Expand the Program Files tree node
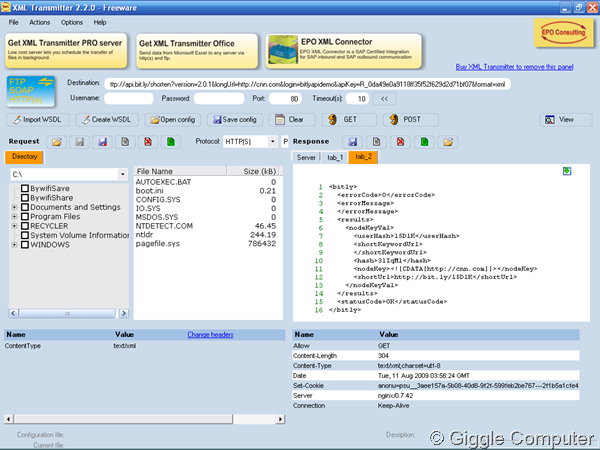The width and height of the screenshot is (600, 450). (14, 217)
